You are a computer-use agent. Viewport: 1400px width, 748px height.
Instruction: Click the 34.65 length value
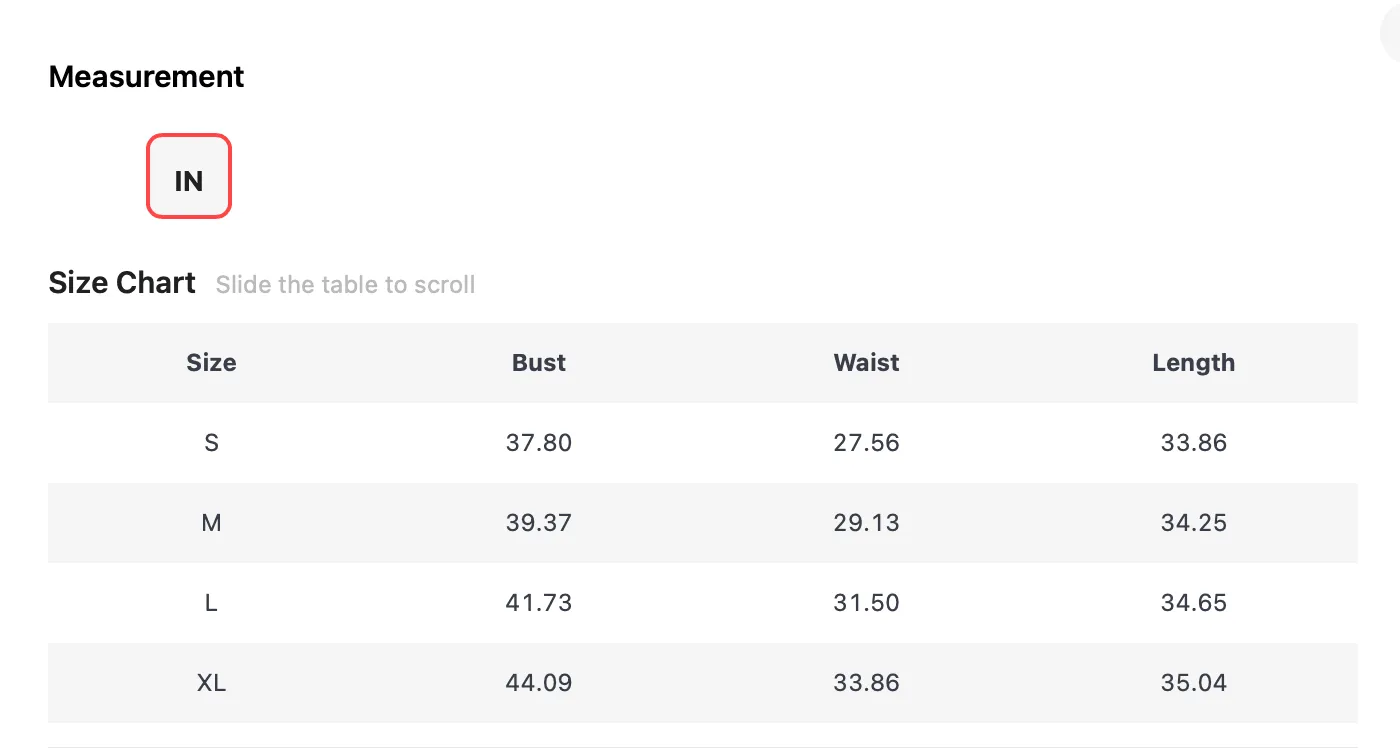1194,602
